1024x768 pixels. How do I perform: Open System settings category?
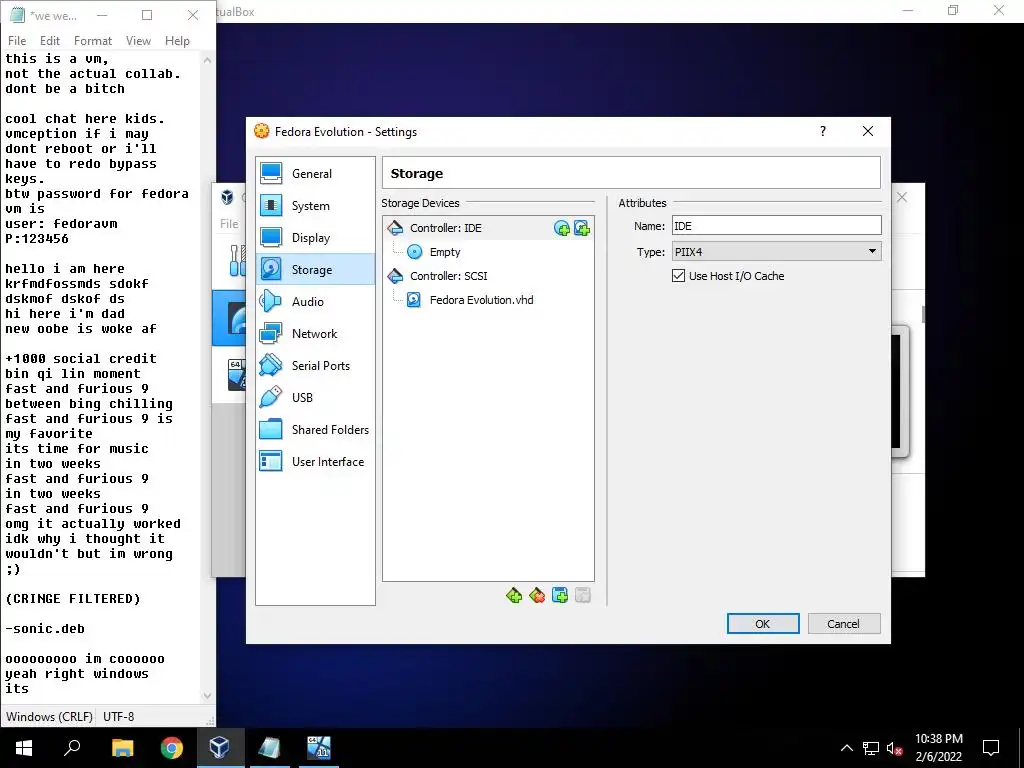pos(315,206)
